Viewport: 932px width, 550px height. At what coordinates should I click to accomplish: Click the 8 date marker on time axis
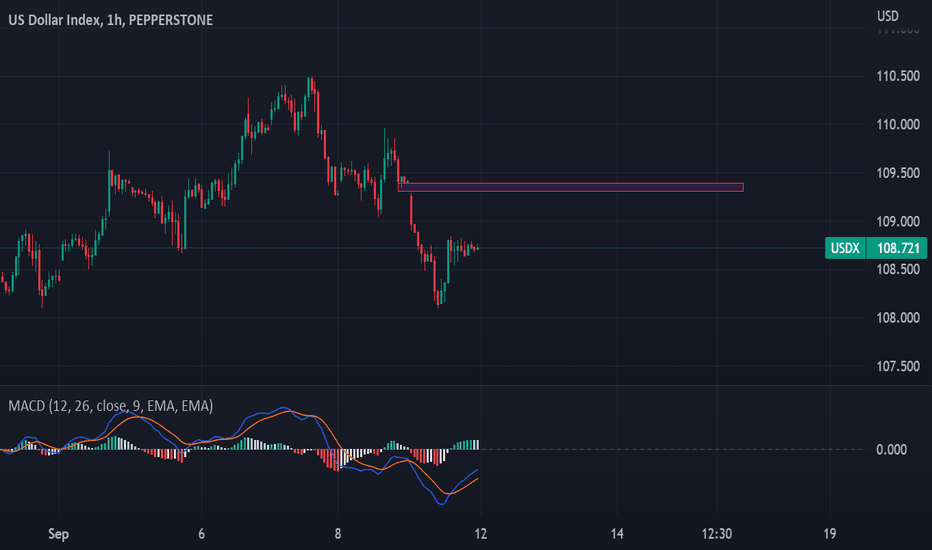(338, 534)
